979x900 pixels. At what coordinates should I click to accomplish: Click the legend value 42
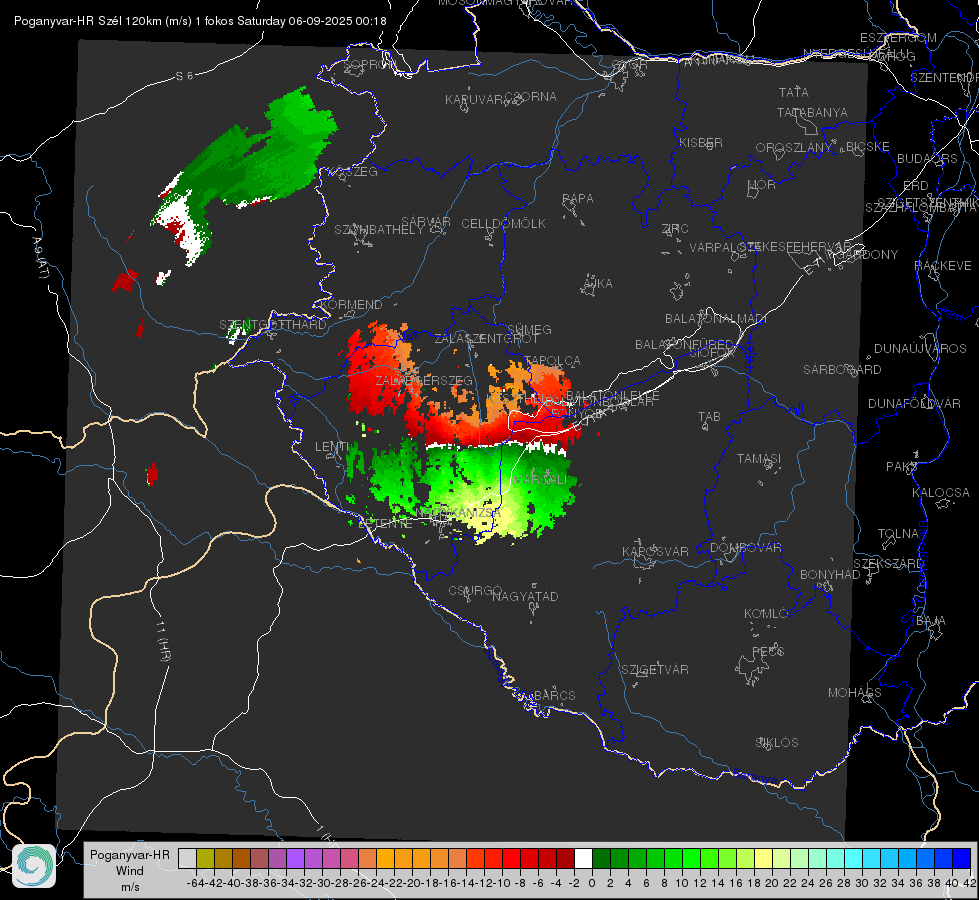969,883
